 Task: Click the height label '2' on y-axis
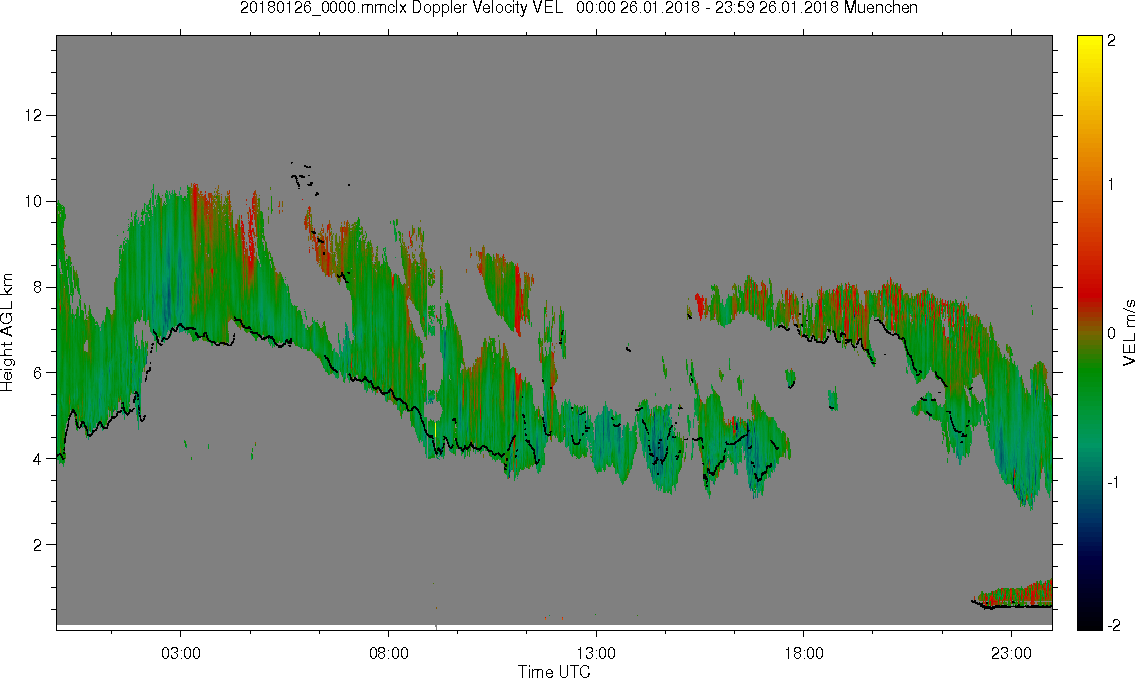(x=38, y=545)
